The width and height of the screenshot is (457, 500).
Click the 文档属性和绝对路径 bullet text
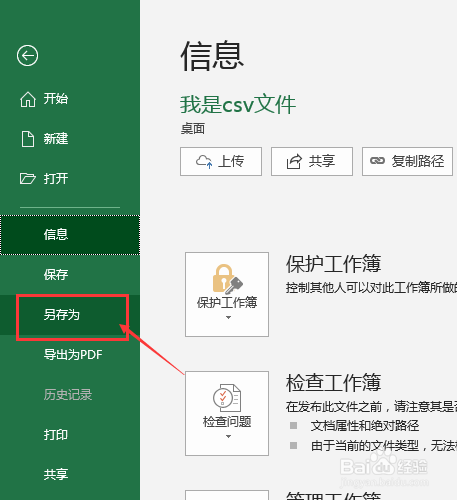(365, 426)
